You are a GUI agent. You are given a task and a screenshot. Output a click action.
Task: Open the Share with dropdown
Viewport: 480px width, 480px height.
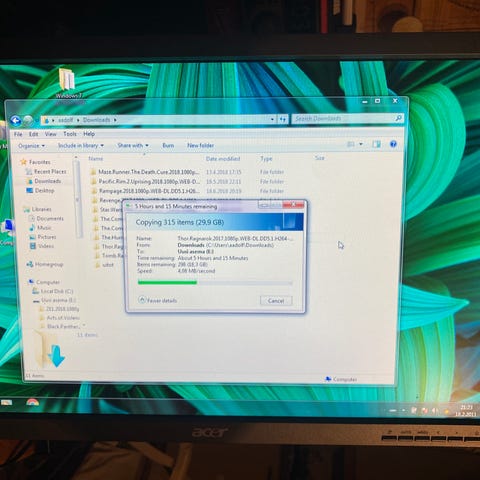pos(133,145)
